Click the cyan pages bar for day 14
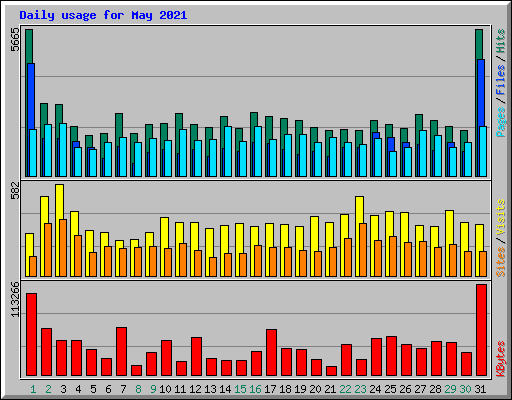Image resolution: width=512 pixels, height=400 pixels. (228, 151)
